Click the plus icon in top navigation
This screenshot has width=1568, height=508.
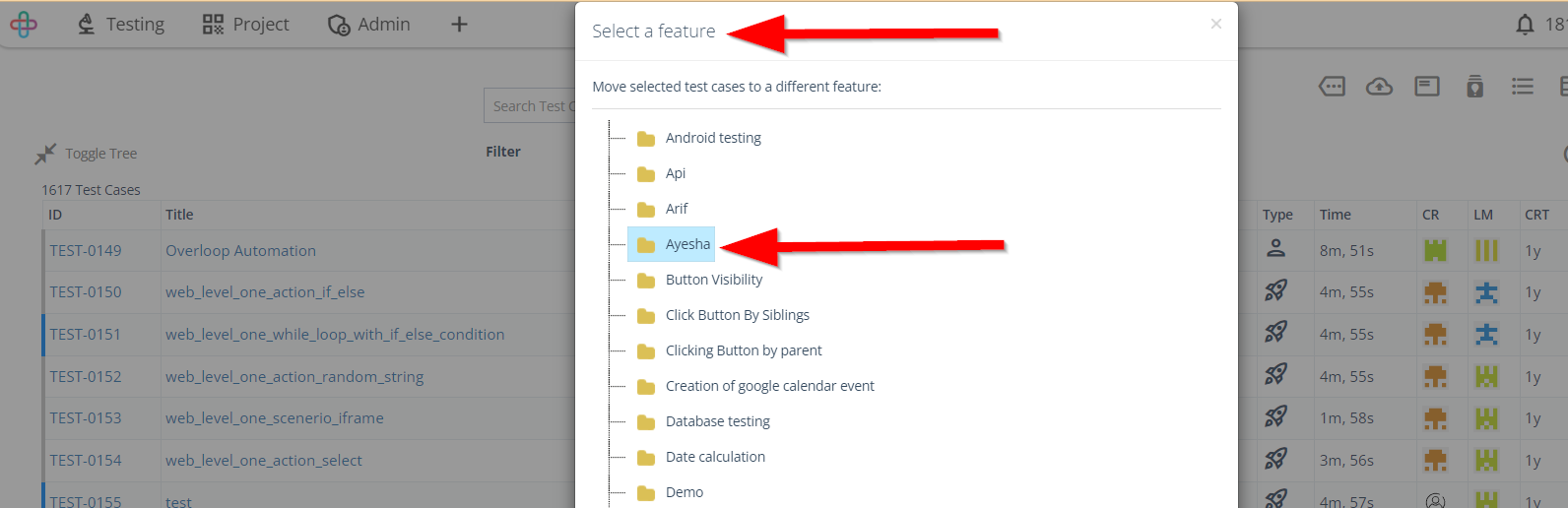coord(459,25)
